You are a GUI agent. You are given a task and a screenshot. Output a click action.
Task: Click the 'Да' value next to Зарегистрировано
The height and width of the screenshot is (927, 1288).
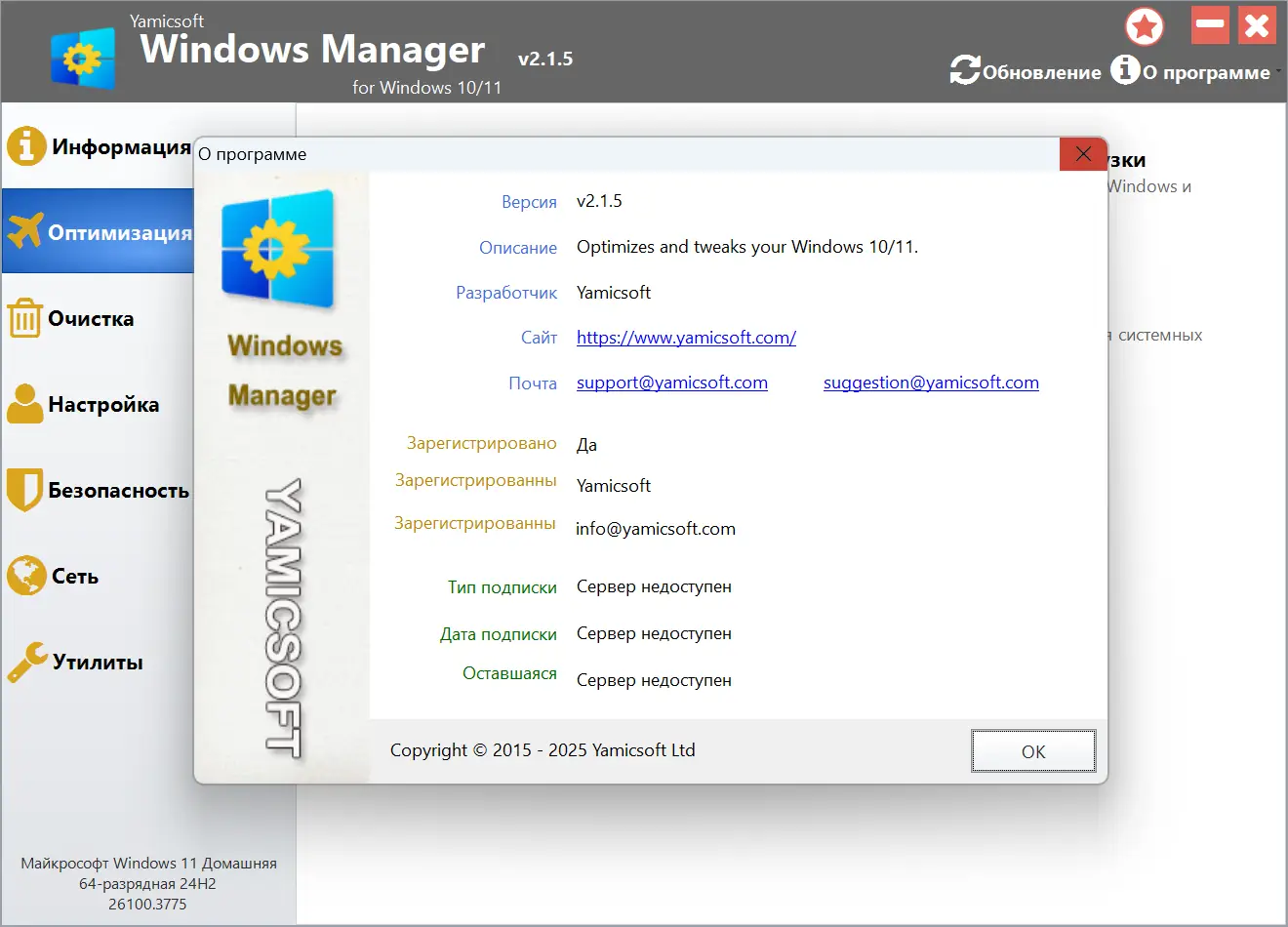(586, 445)
